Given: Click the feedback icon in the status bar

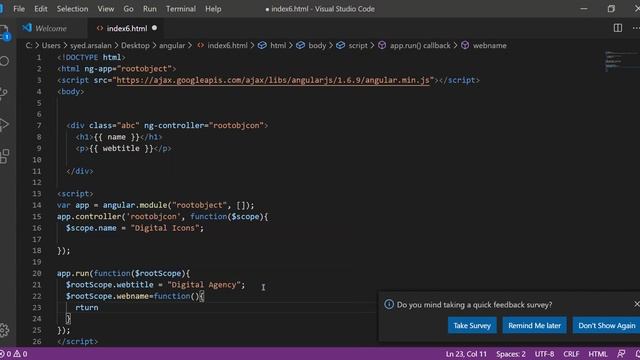Looking at the screenshot, I should point(621,354).
